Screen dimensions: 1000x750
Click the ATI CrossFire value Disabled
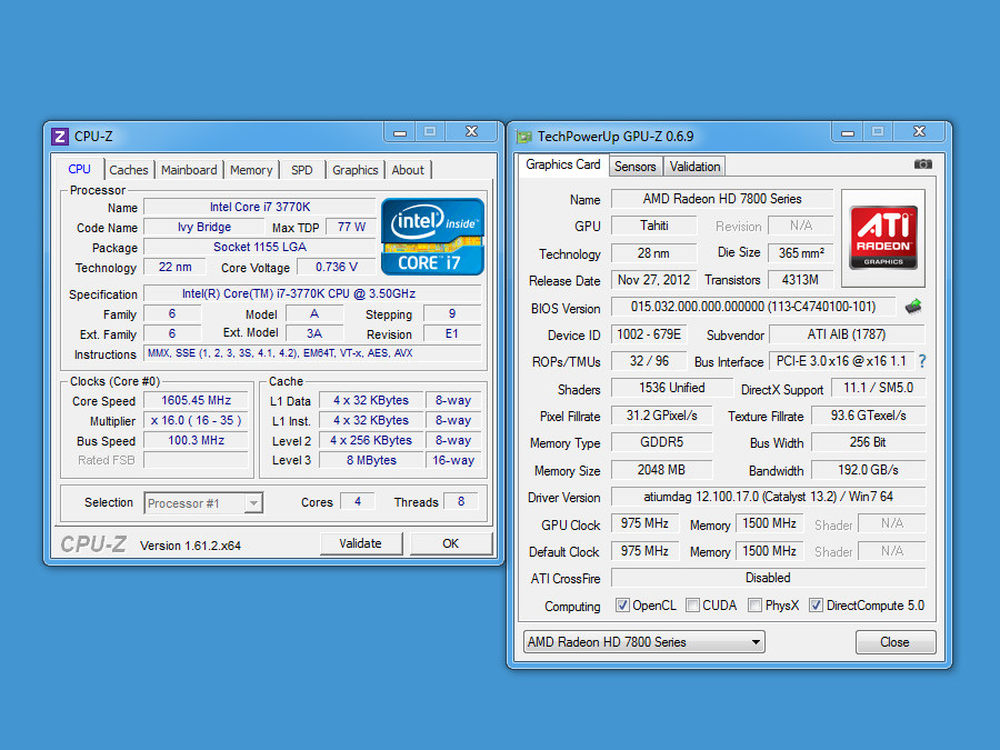point(768,578)
